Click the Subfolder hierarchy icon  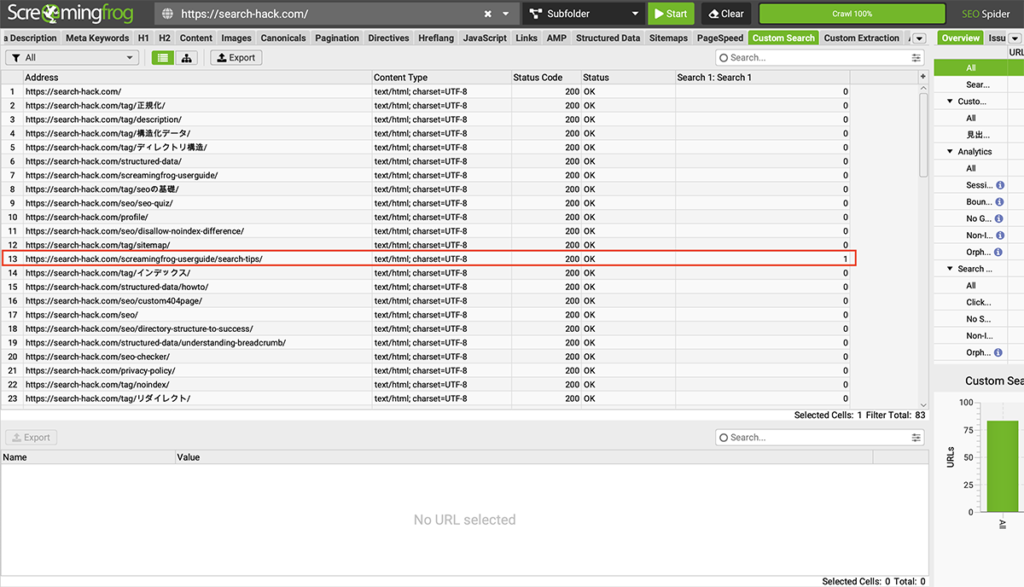tap(536, 14)
